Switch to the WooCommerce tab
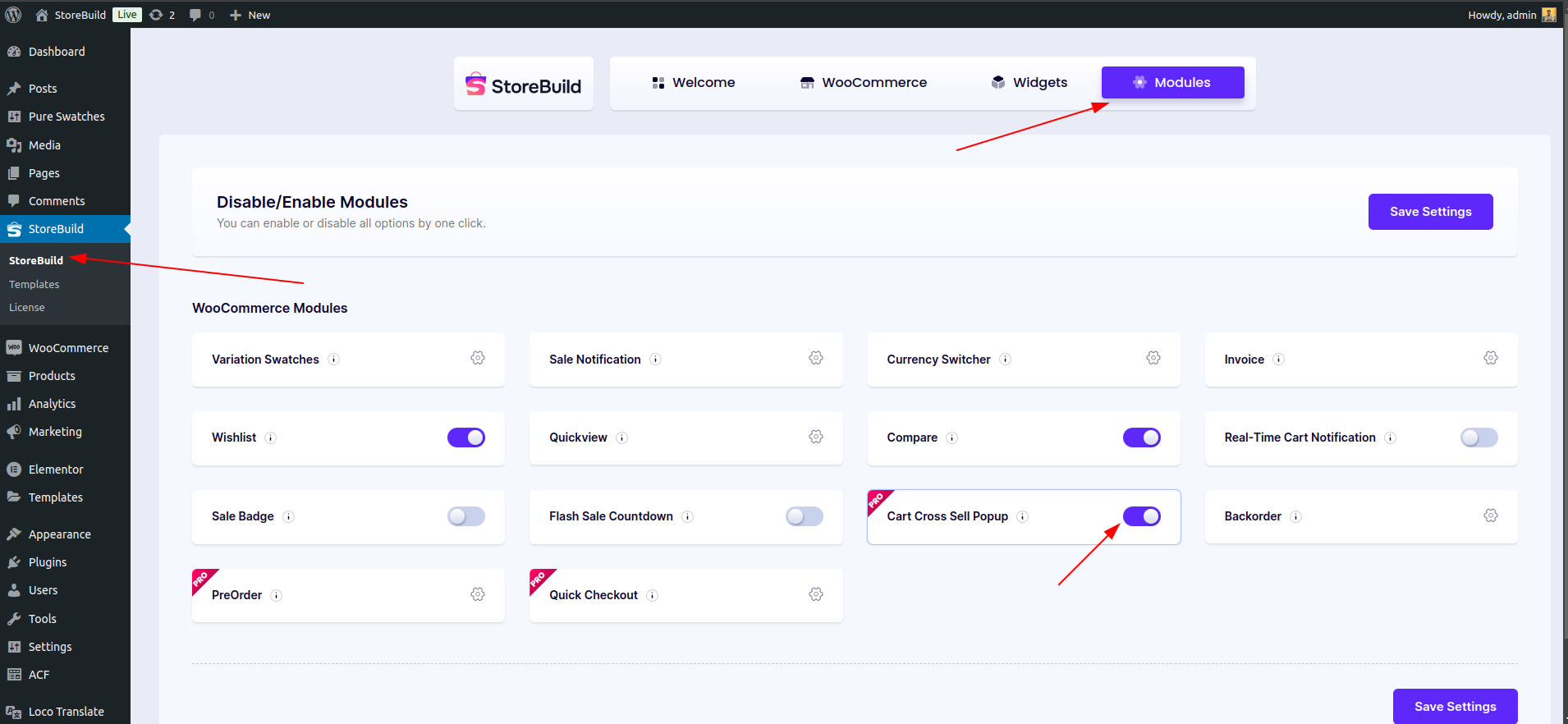Image resolution: width=1568 pixels, height=724 pixels. [x=864, y=82]
